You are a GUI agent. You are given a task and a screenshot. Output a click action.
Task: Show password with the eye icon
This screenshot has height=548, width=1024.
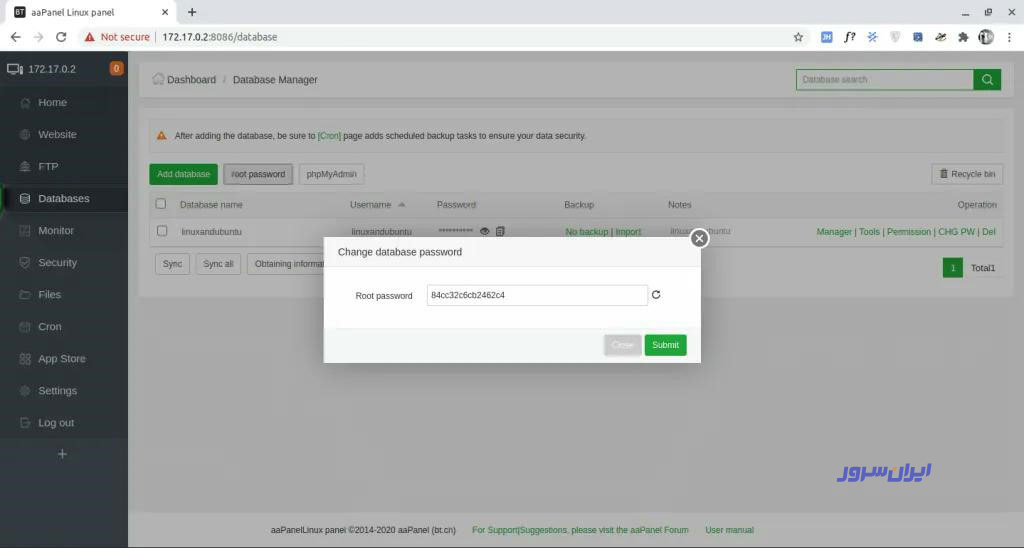pyautogui.click(x=485, y=232)
